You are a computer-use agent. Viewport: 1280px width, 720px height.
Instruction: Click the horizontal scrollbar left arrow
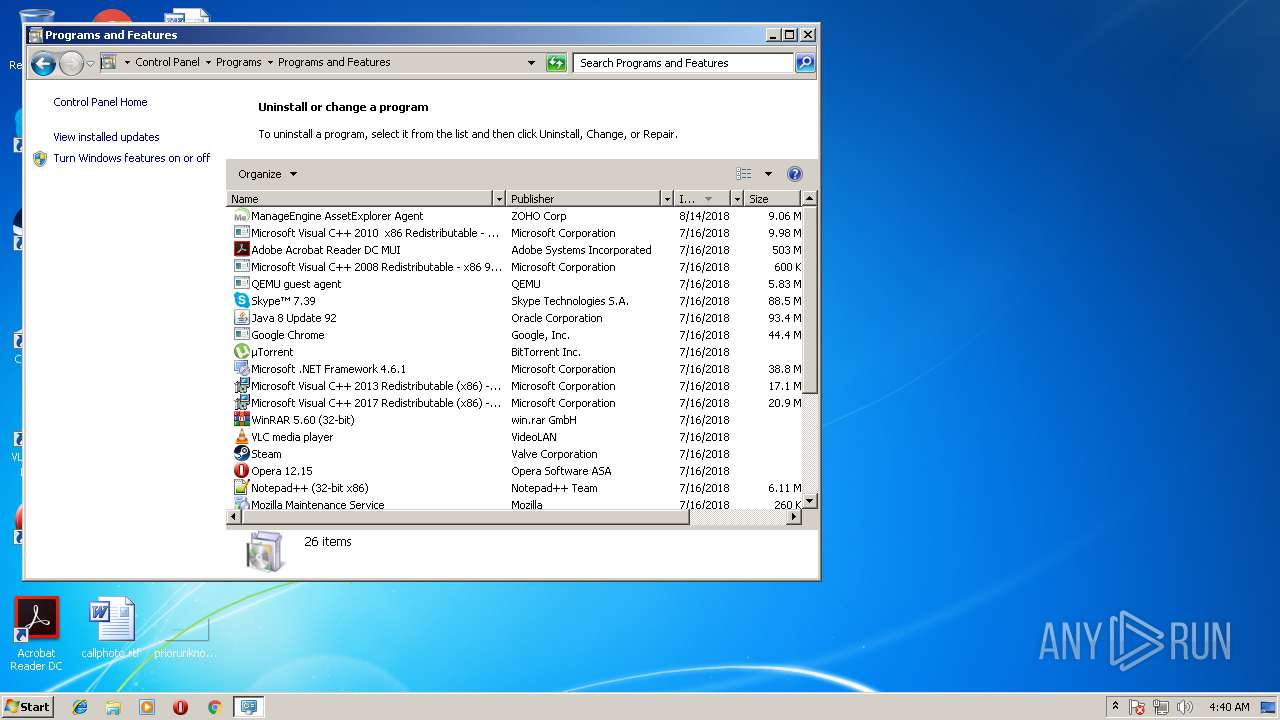coord(235,517)
